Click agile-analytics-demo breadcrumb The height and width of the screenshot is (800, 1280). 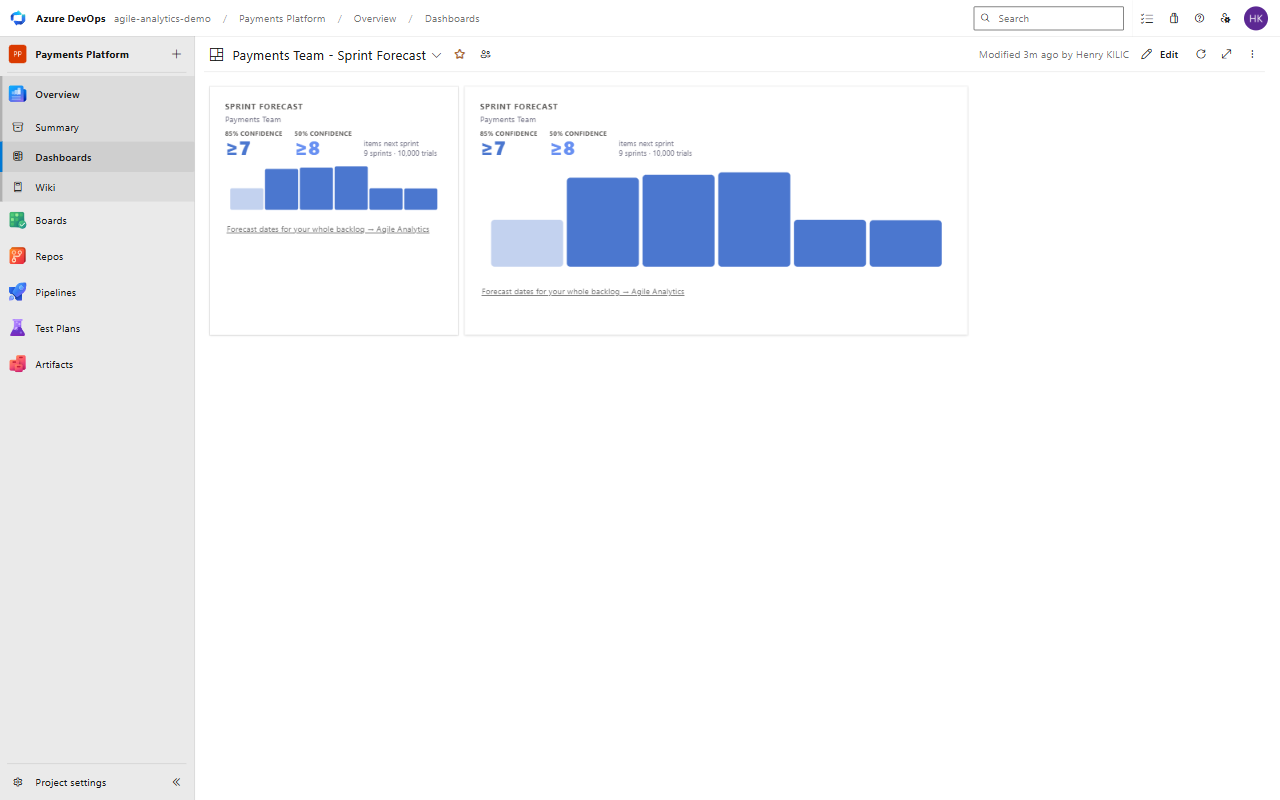pos(162,18)
